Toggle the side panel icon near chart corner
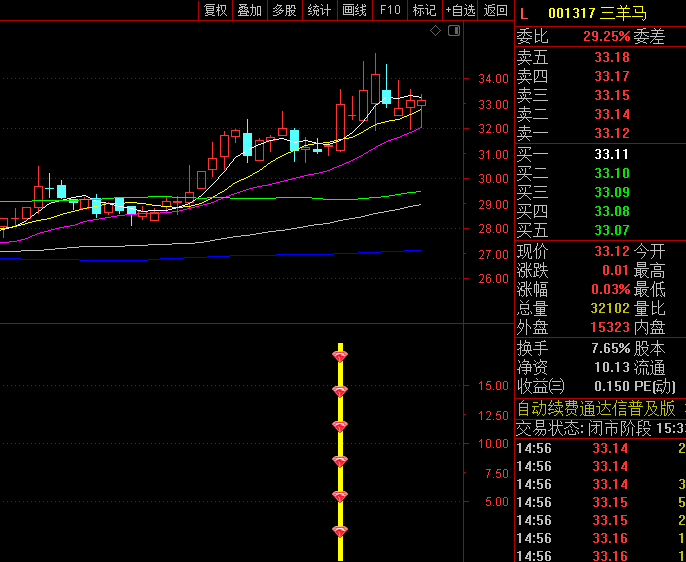Screen dimensions: 686x562 454,31
